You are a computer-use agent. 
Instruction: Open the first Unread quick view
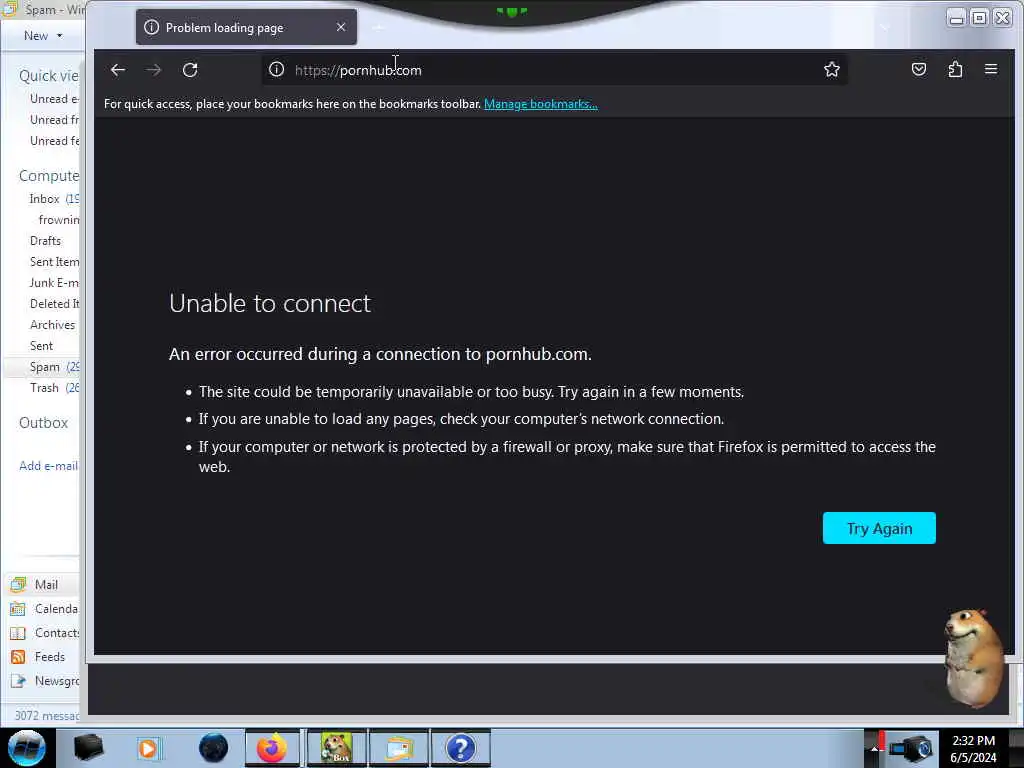[54, 99]
